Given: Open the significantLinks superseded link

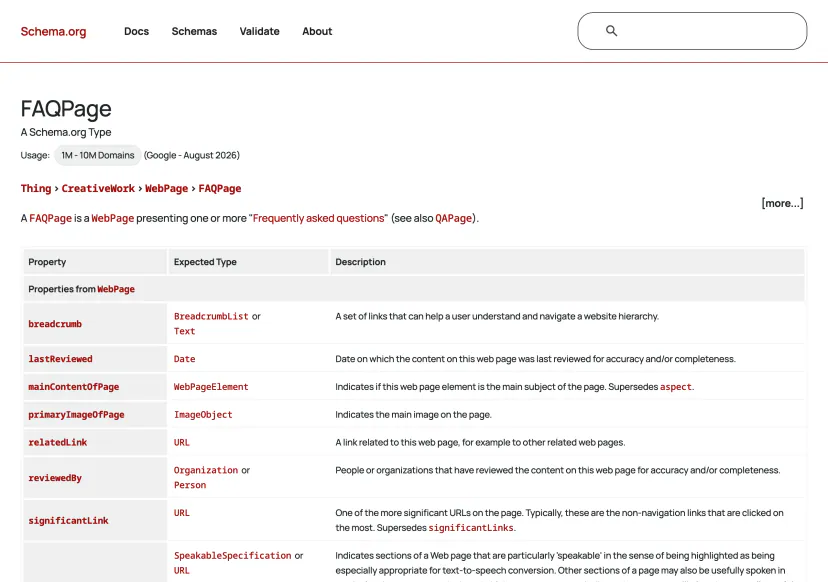Looking at the screenshot, I should 471,528.
